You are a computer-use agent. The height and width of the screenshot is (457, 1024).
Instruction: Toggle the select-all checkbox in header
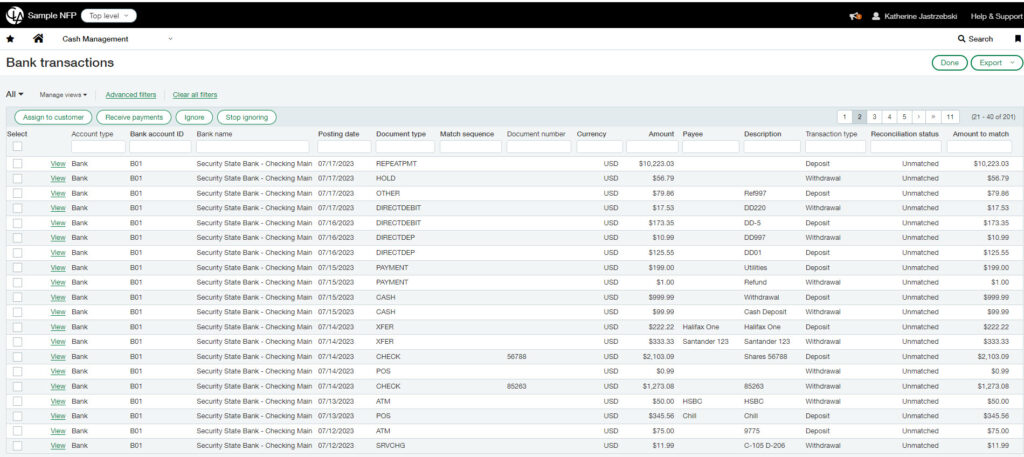coord(17,147)
